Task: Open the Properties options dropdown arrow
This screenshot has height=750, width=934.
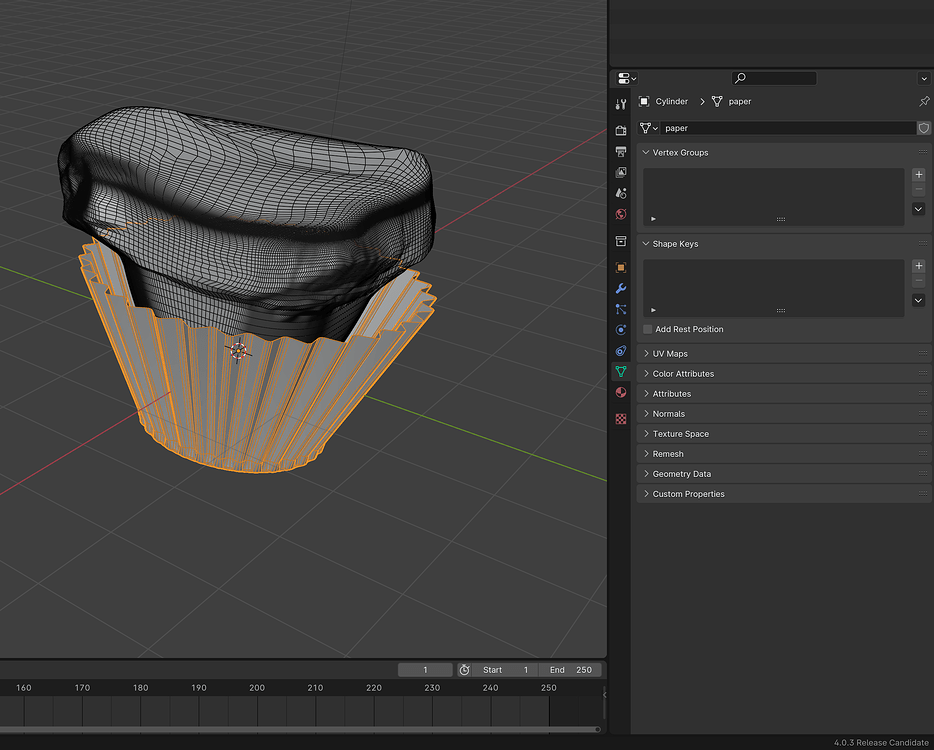Action: click(x=924, y=78)
